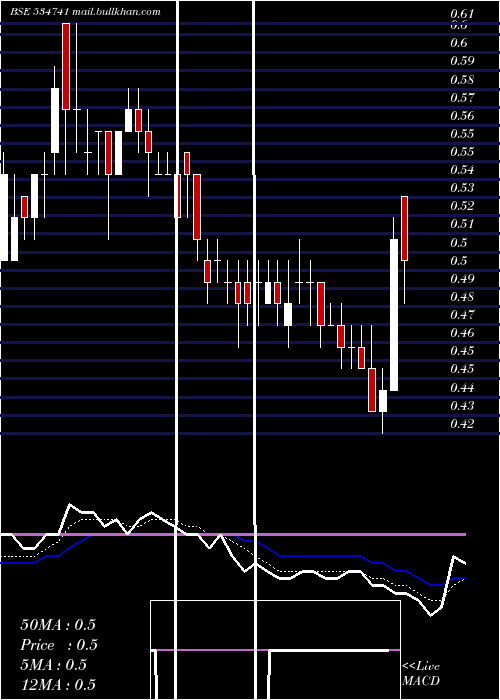The height and width of the screenshot is (700, 500).
Task: Click the 0.49 price axis label
Action: (462, 279)
